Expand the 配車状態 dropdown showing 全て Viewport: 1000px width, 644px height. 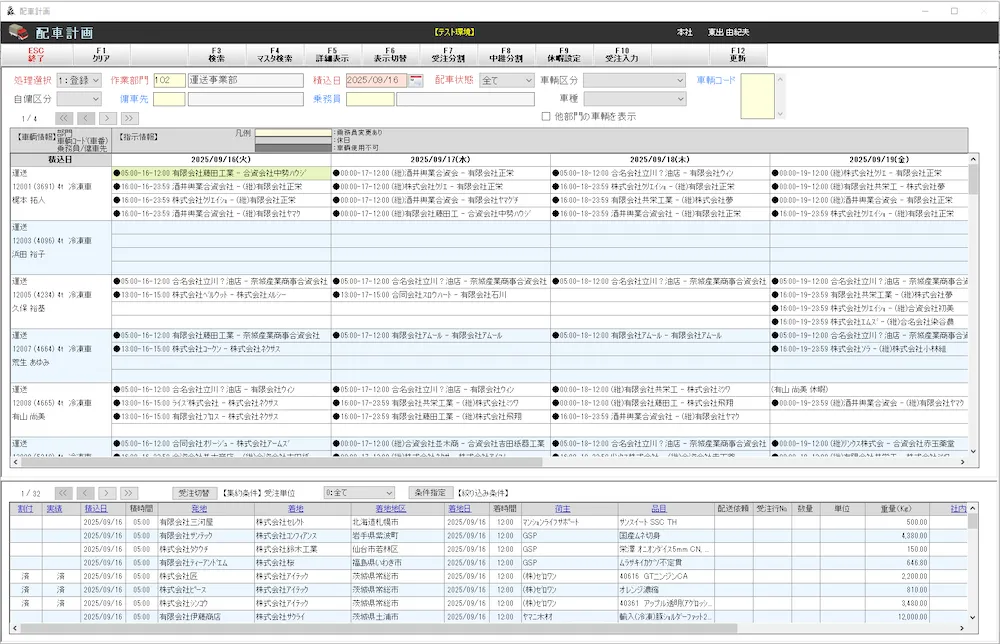click(506, 80)
